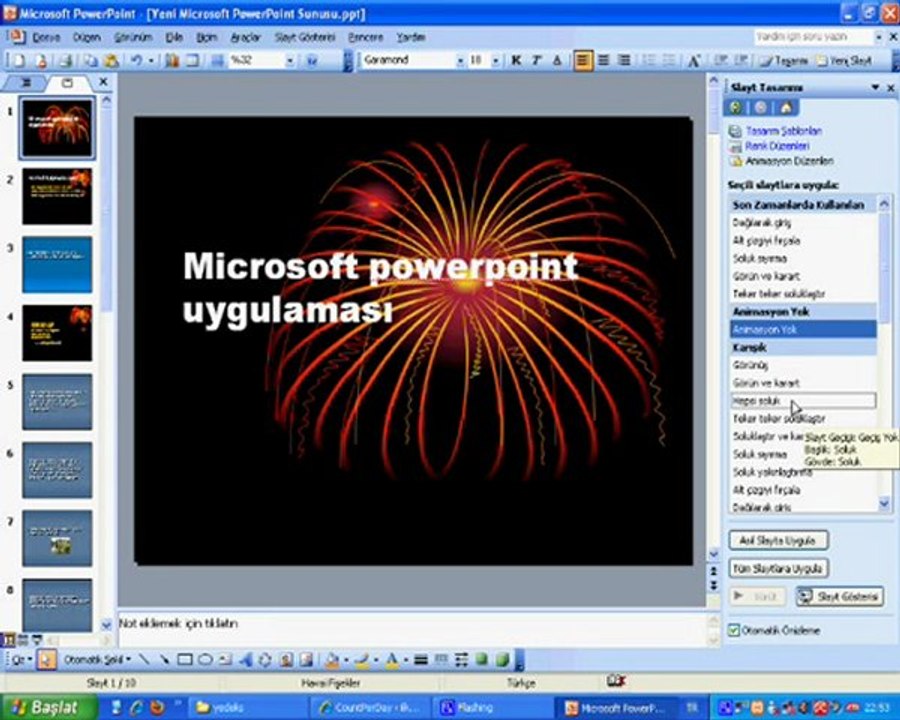Open the Garamond font name dropdown
The width and height of the screenshot is (900, 720).
[x=460, y=60]
